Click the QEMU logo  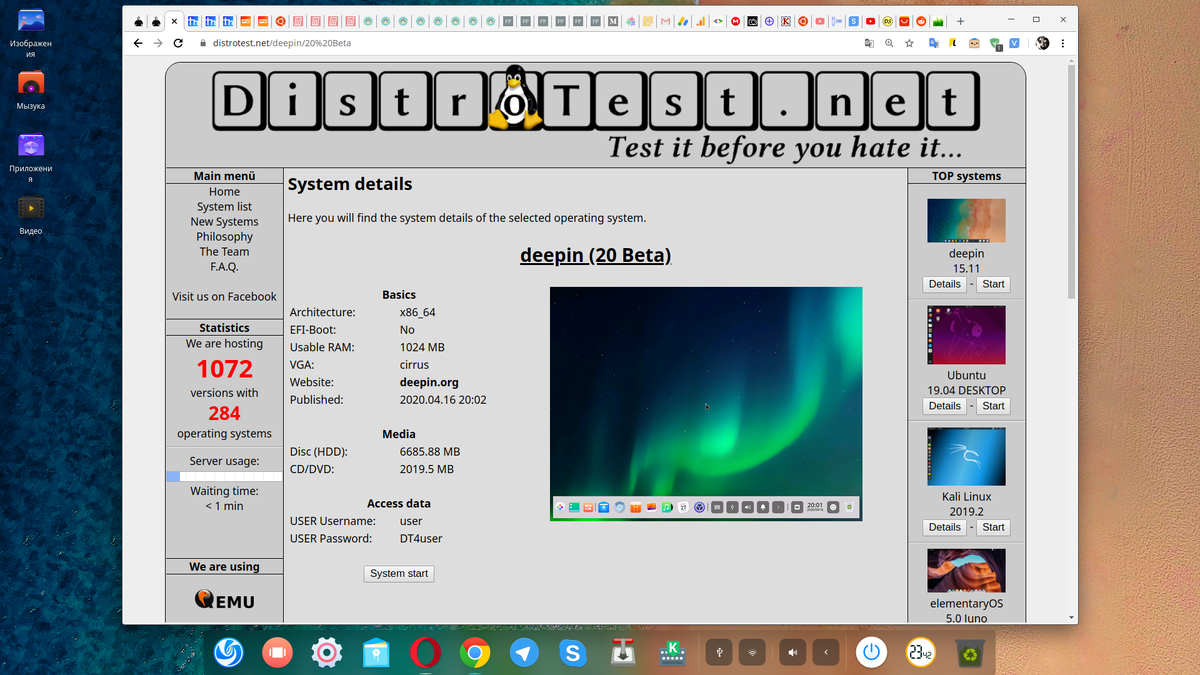point(224,600)
